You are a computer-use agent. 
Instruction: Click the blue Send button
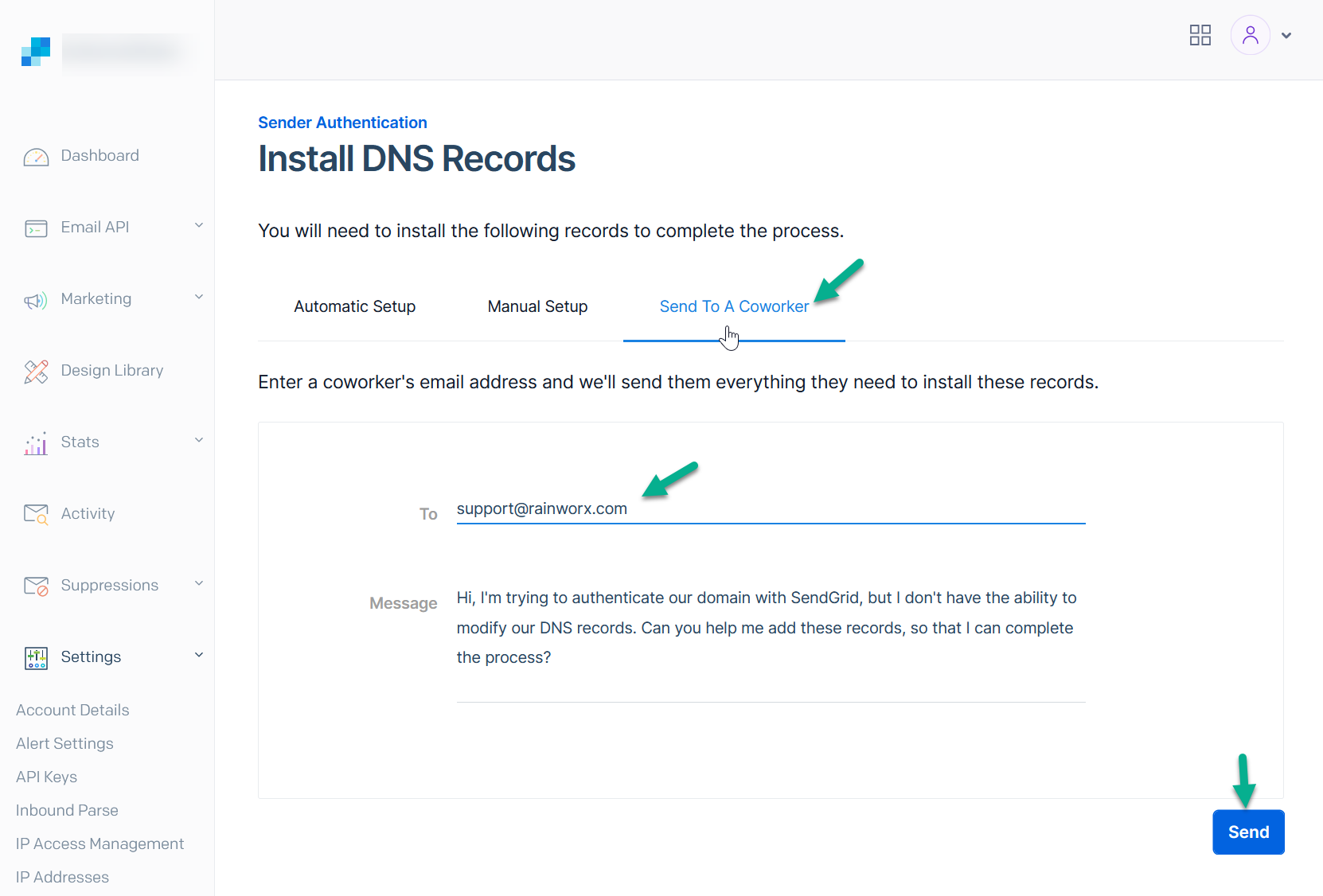click(x=1248, y=832)
